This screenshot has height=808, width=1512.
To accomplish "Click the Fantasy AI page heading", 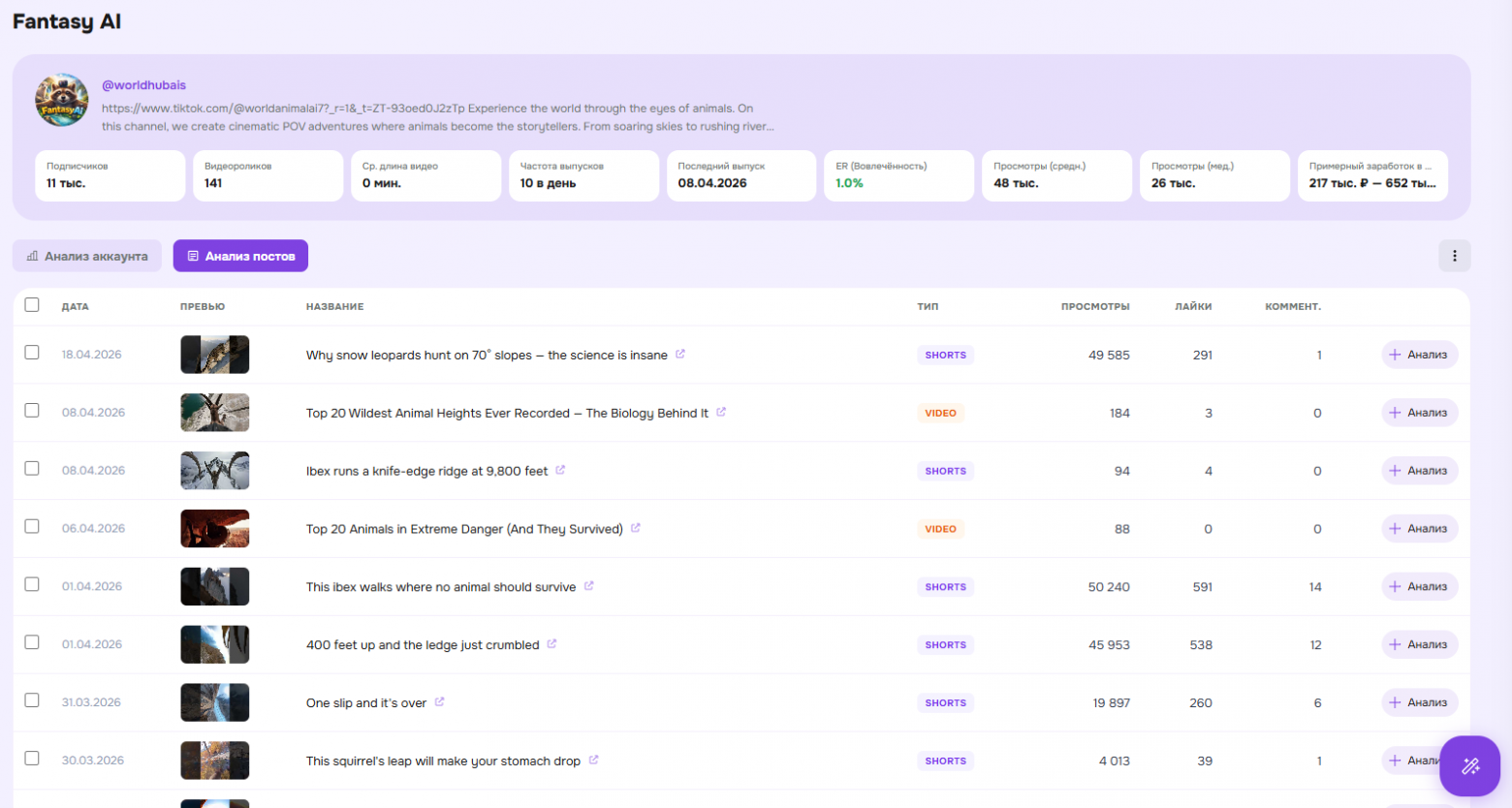I will click(67, 21).
